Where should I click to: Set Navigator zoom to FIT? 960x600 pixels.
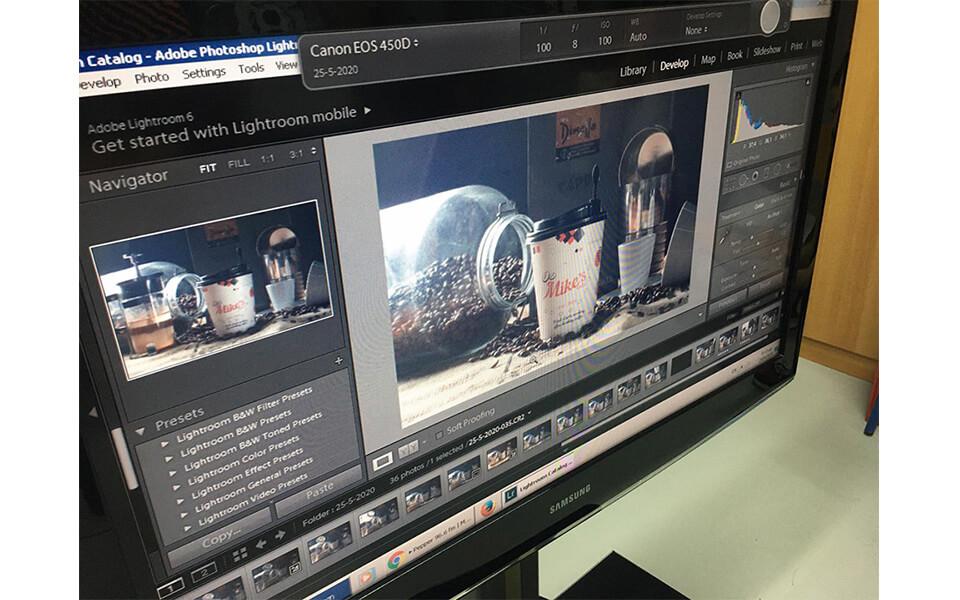pos(208,168)
